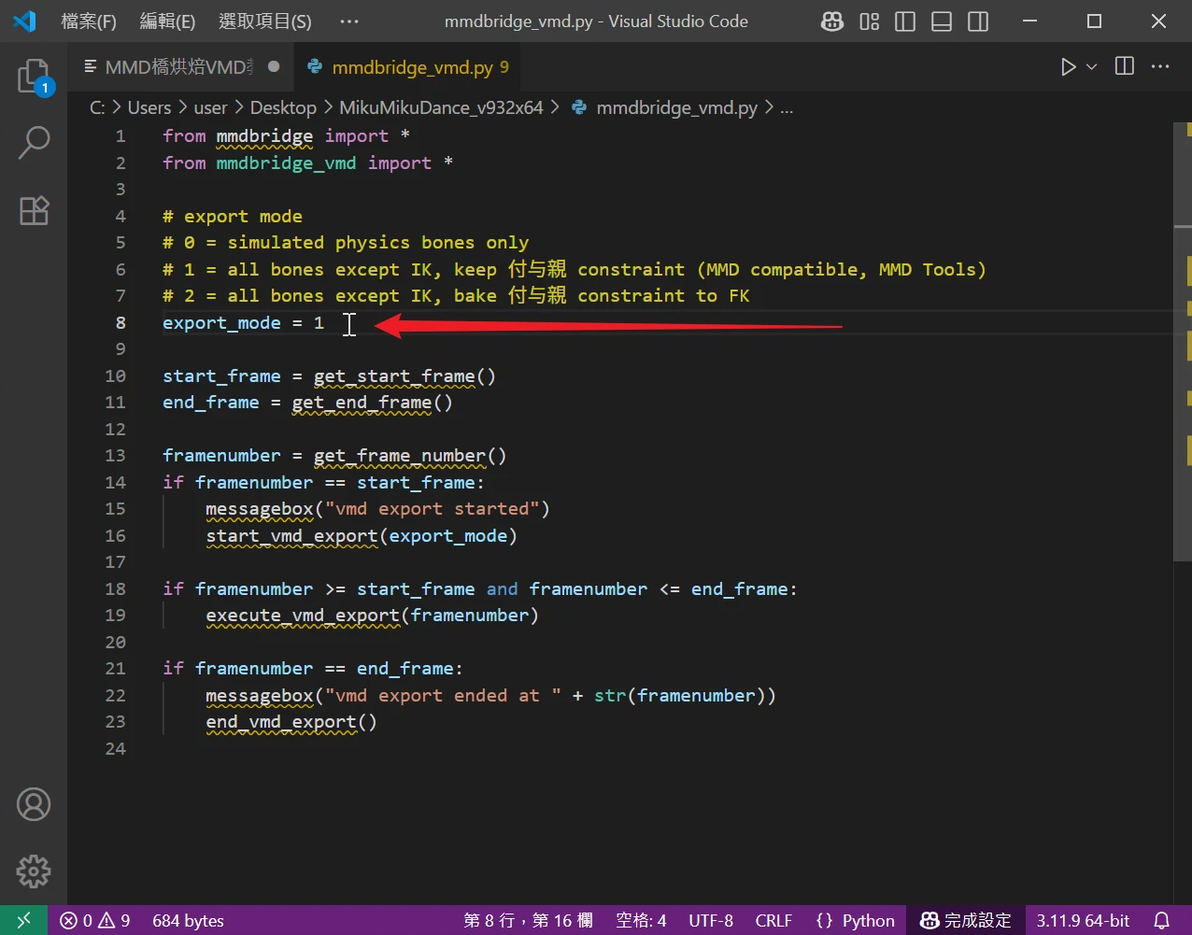Toggle the secondary side bar
Viewport: 1192px width, 935px height.
[x=978, y=21]
